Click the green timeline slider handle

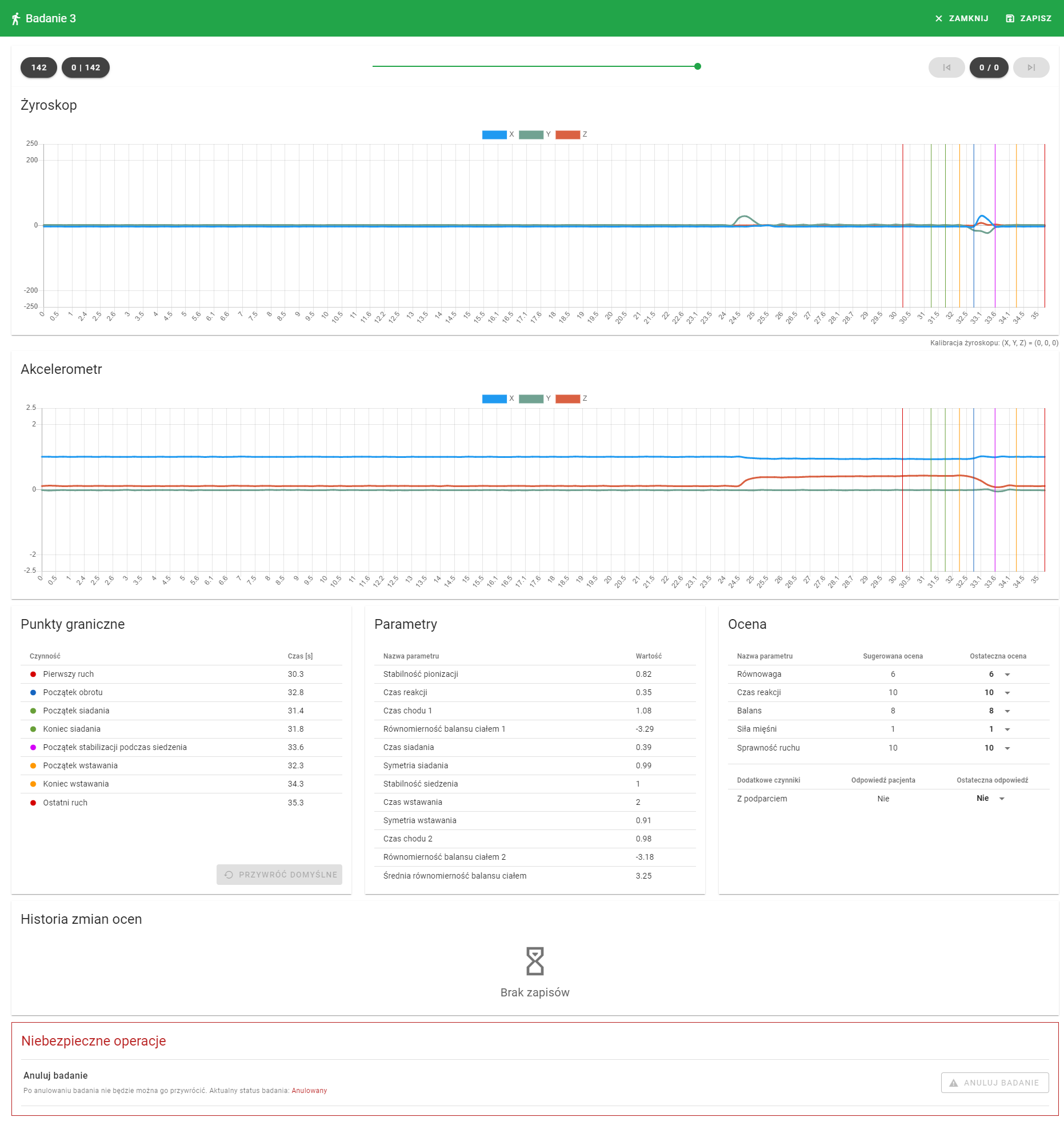click(x=698, y=67)
